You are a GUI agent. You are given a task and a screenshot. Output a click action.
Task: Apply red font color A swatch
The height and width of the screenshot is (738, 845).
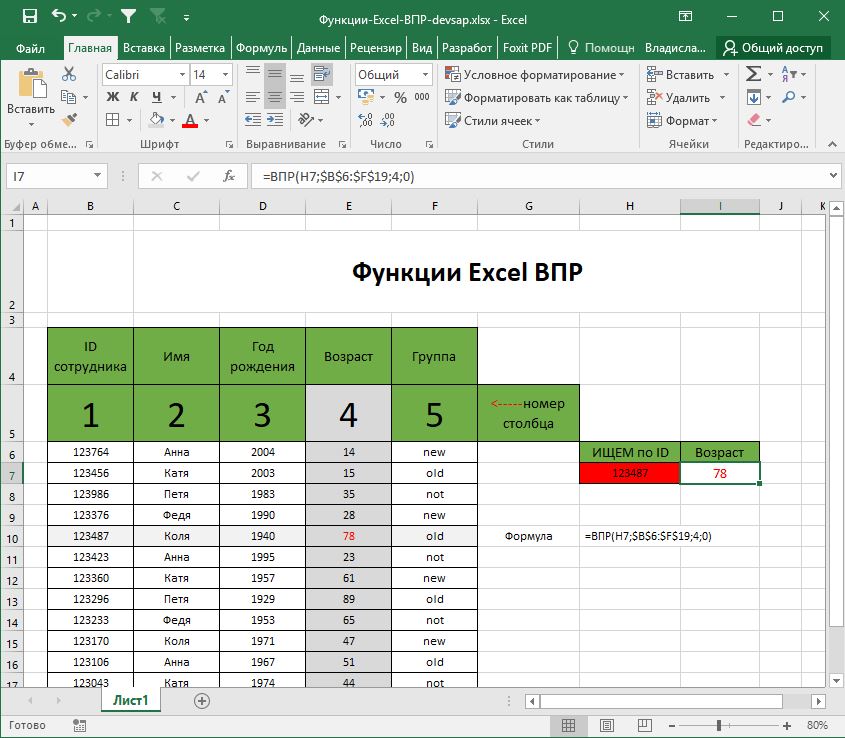[x=190, y=120]
